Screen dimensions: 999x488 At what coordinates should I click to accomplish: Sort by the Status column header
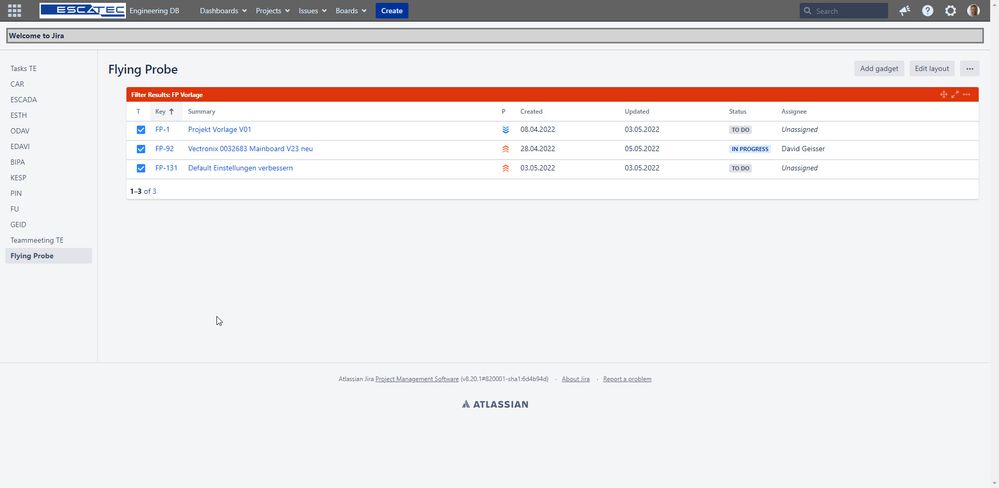pos(738,111)
